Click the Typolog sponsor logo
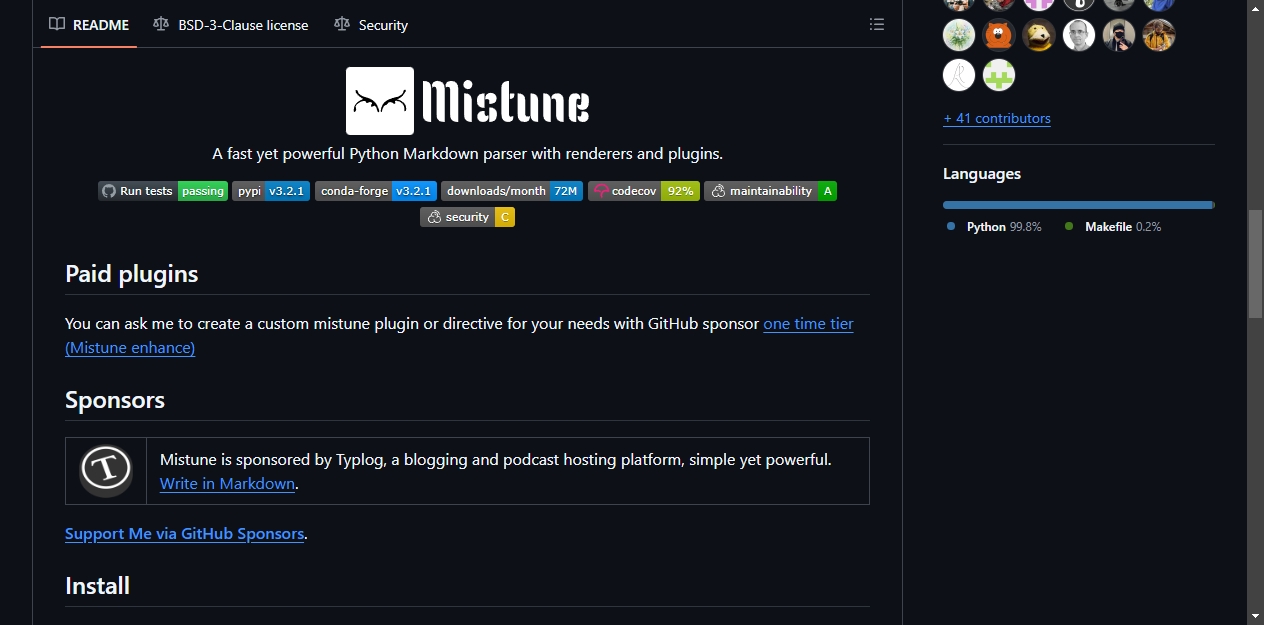Screen dimensions: 1264x625 [x=106, y=471]
